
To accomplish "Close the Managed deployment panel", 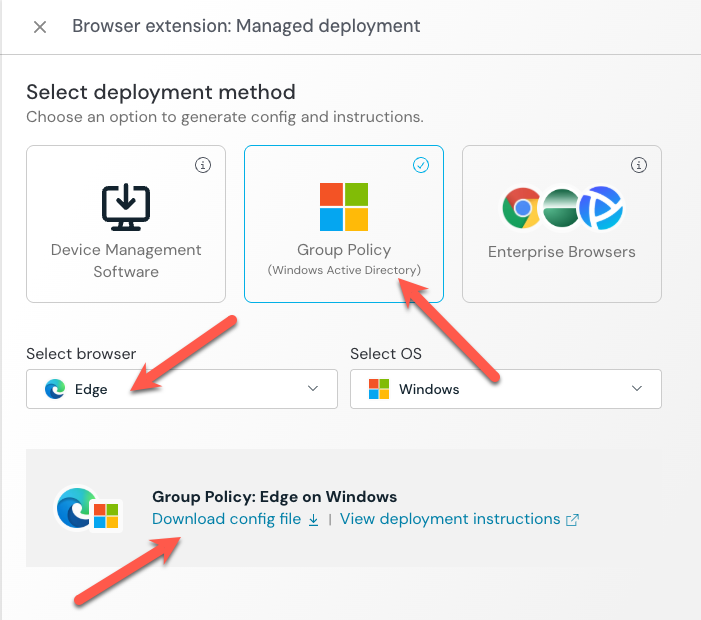I will pos(40,27).
